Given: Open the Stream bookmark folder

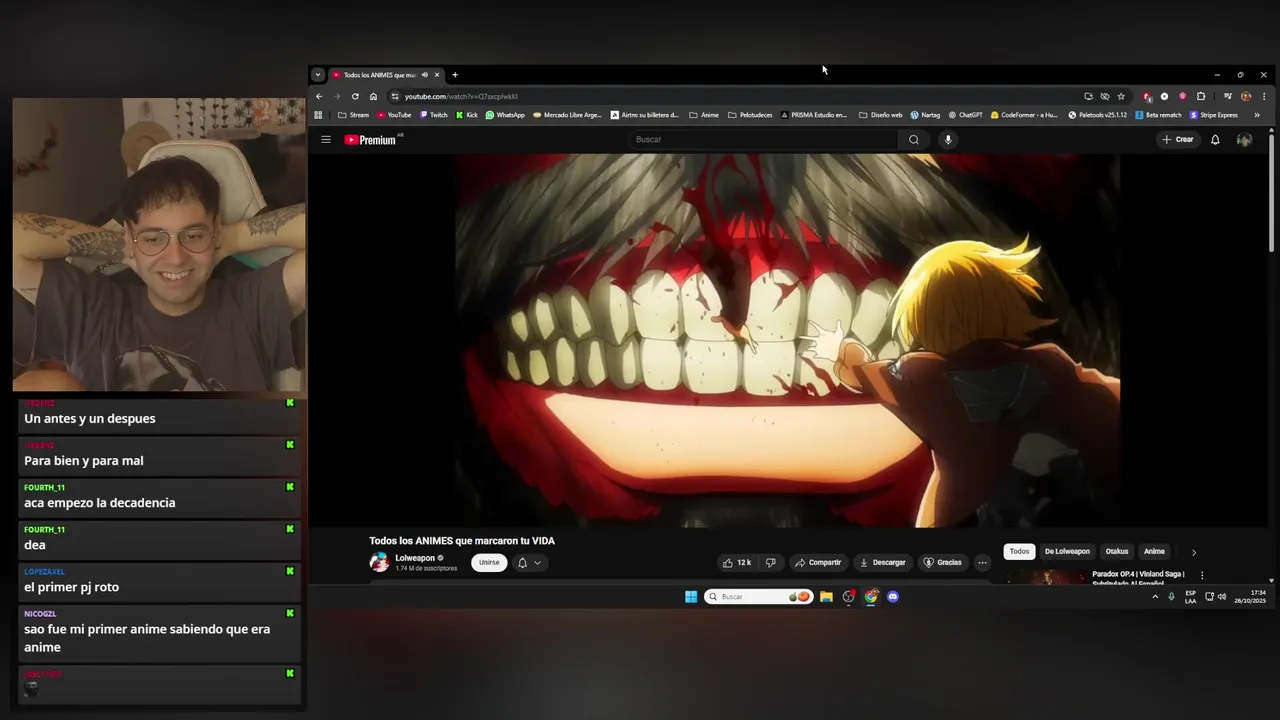Looking at the screenshot, I should (353, 115).
